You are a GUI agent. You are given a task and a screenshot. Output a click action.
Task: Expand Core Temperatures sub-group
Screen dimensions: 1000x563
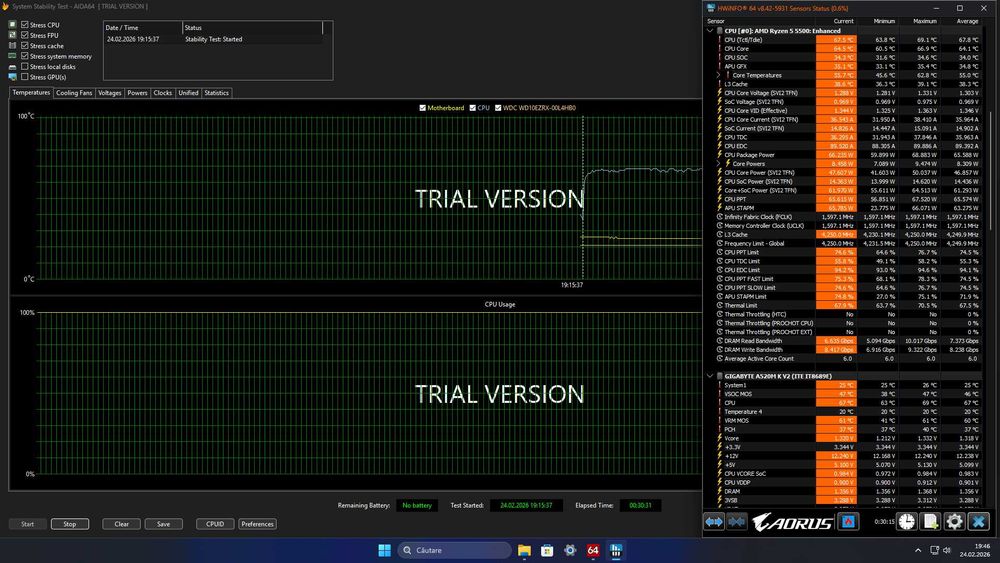pyautogui.click(x=719, y=75)
